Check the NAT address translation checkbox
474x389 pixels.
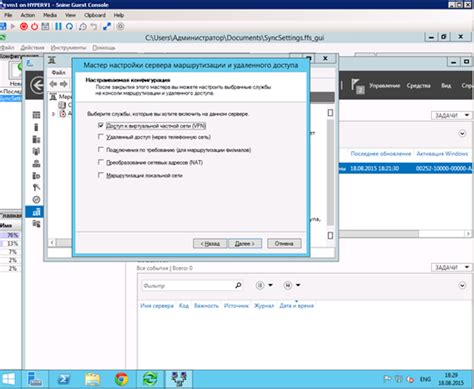coord(101,162)
